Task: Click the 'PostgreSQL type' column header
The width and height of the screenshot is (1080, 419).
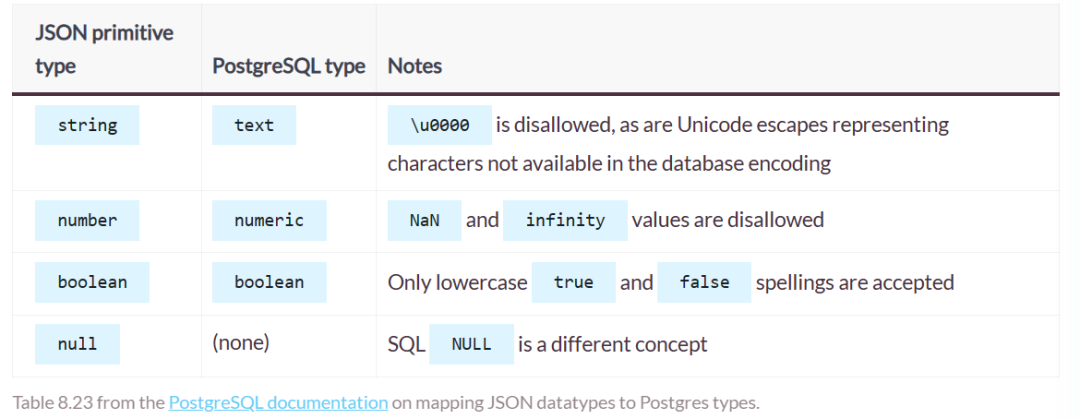Action: click(288, 67)
